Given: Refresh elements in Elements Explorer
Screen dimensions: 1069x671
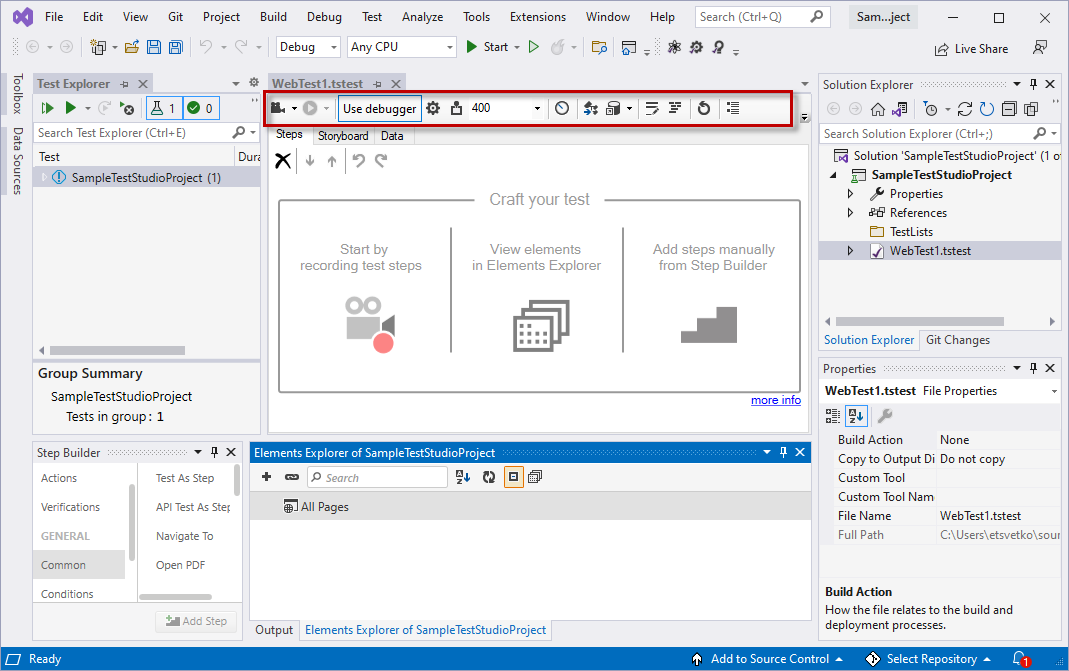Looking at the screenshot, I should click(x=489, y=477).
